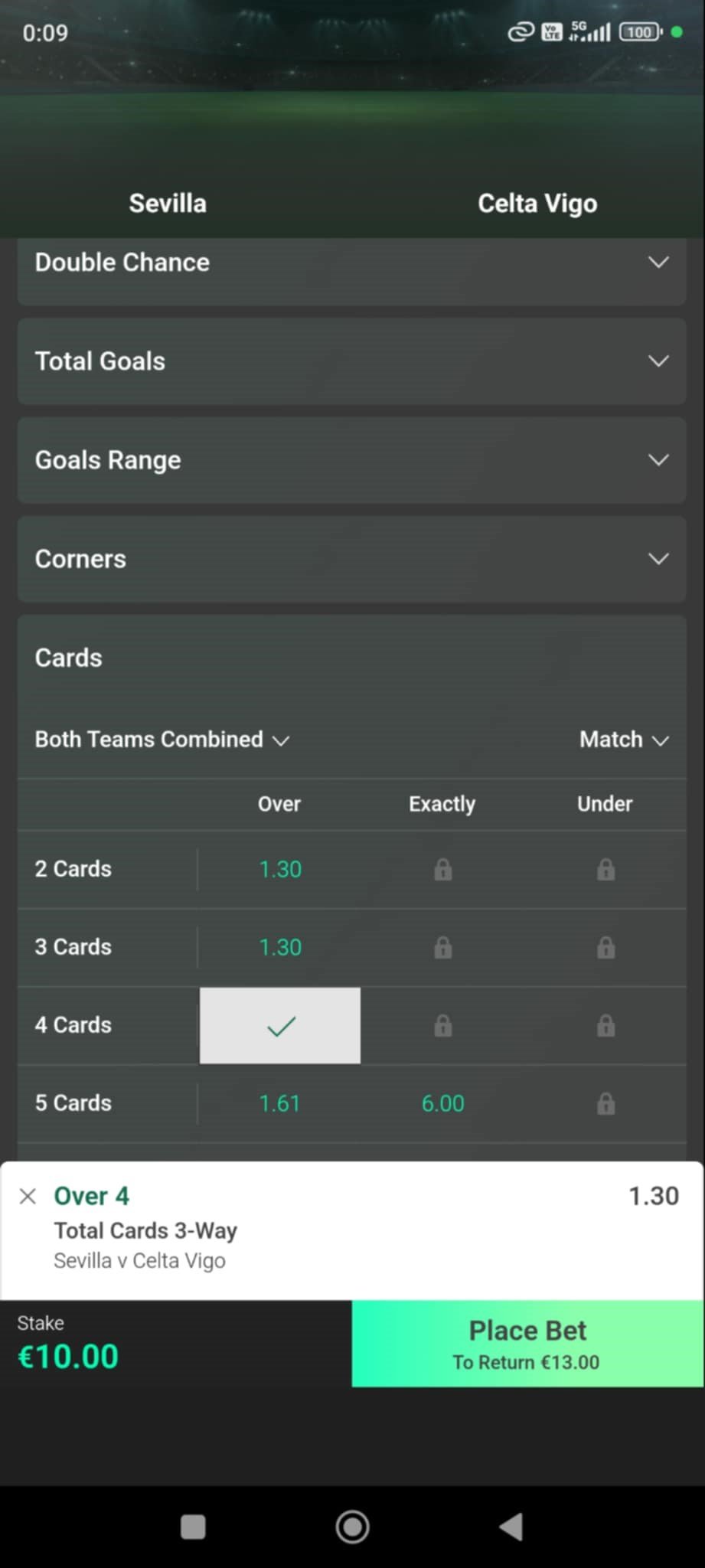Expand the Corners market
Image resolution: width=705 pixels, height=1568 pixels.
(351, 559)
